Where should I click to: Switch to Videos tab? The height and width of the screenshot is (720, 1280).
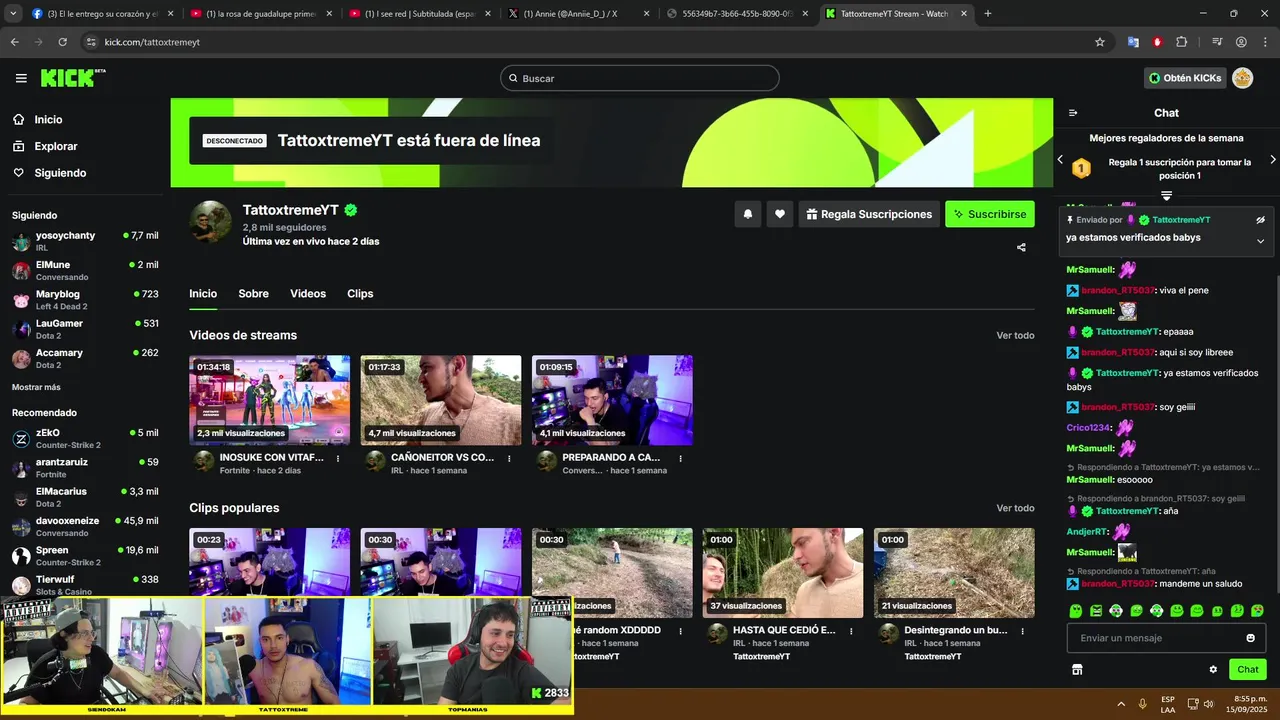click(x=308, y=294)
